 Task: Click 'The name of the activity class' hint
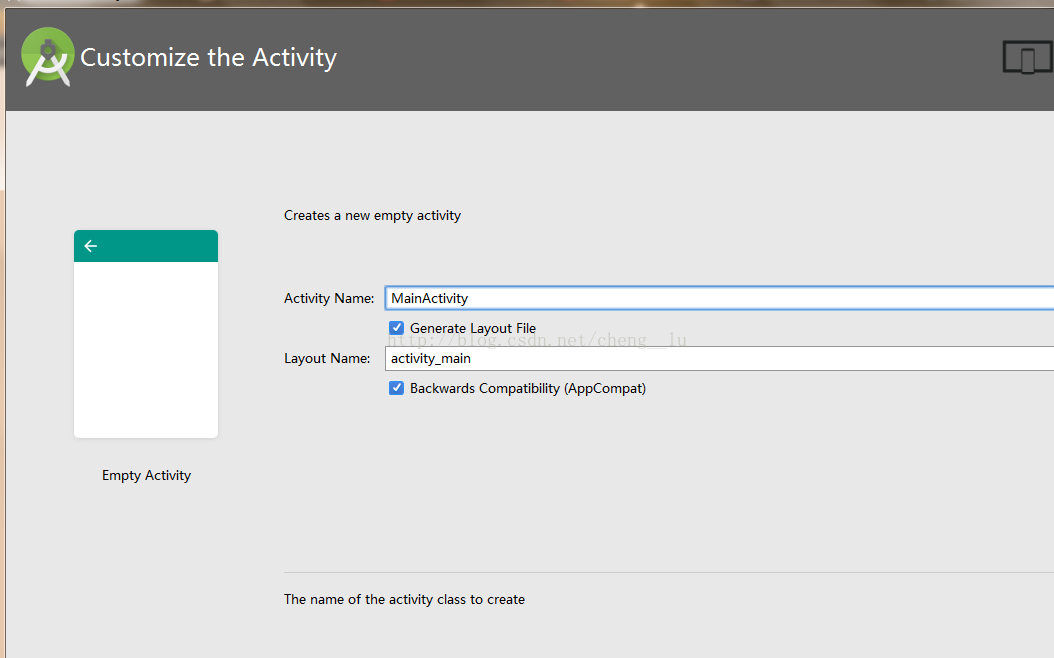point(404,599)
